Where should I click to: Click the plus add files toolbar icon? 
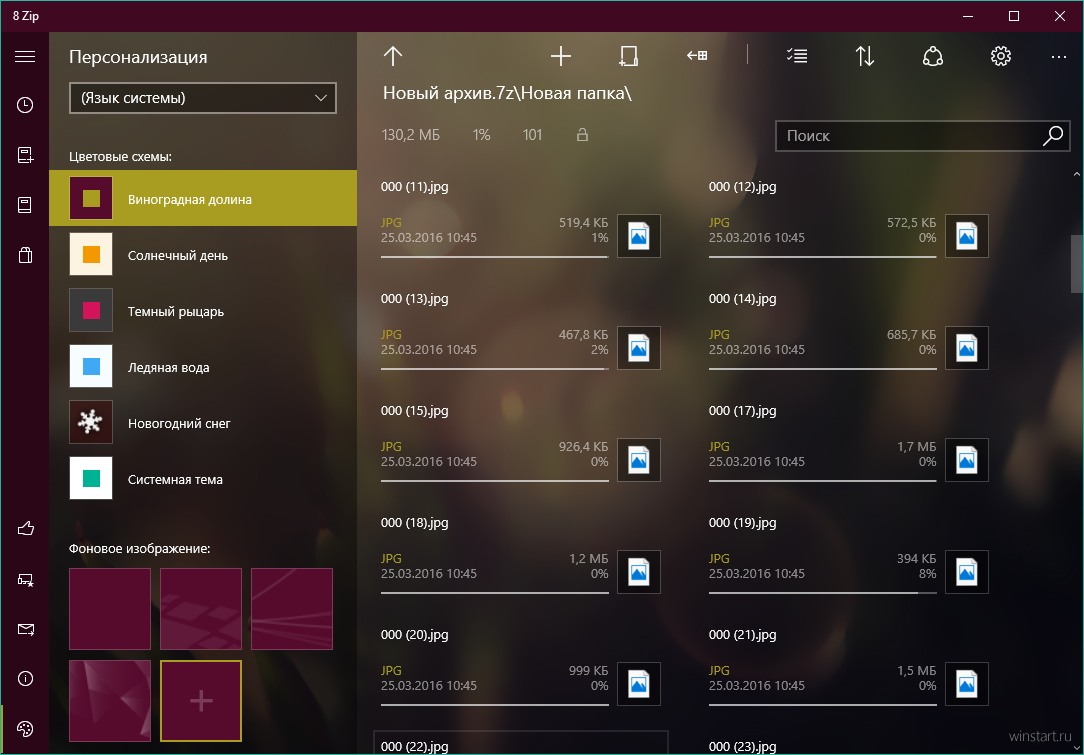[561, 56]
